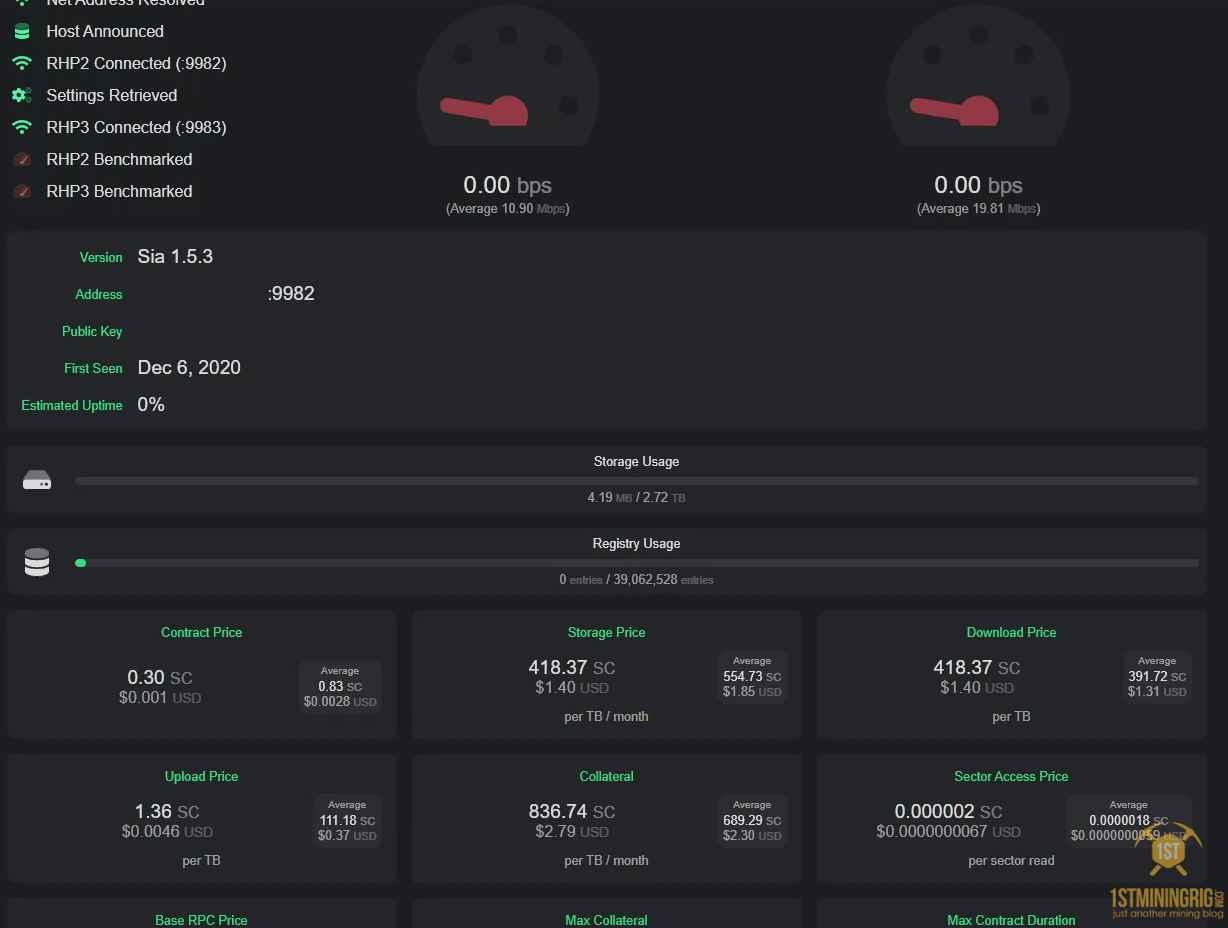Click the '0.000002 SC' sector access value

click(x=948, y=811)
